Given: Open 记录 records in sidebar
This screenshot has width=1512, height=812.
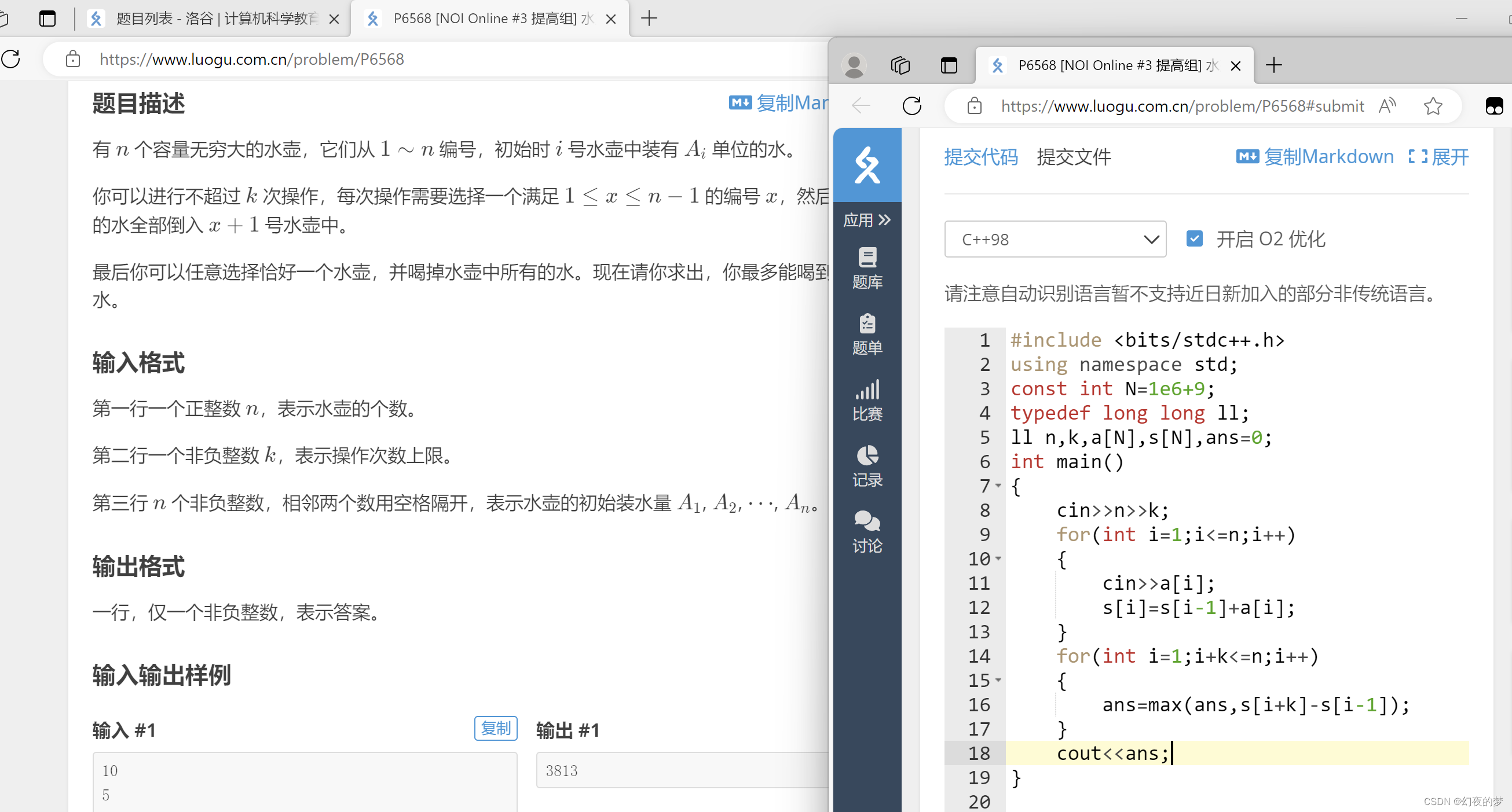Looking at the screenshot, I should click(x=867, y=466).
